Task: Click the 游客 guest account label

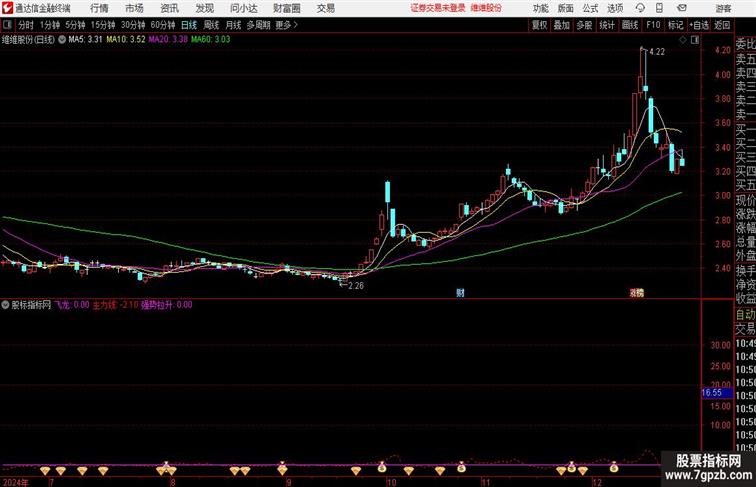Action: click(723, 8)
